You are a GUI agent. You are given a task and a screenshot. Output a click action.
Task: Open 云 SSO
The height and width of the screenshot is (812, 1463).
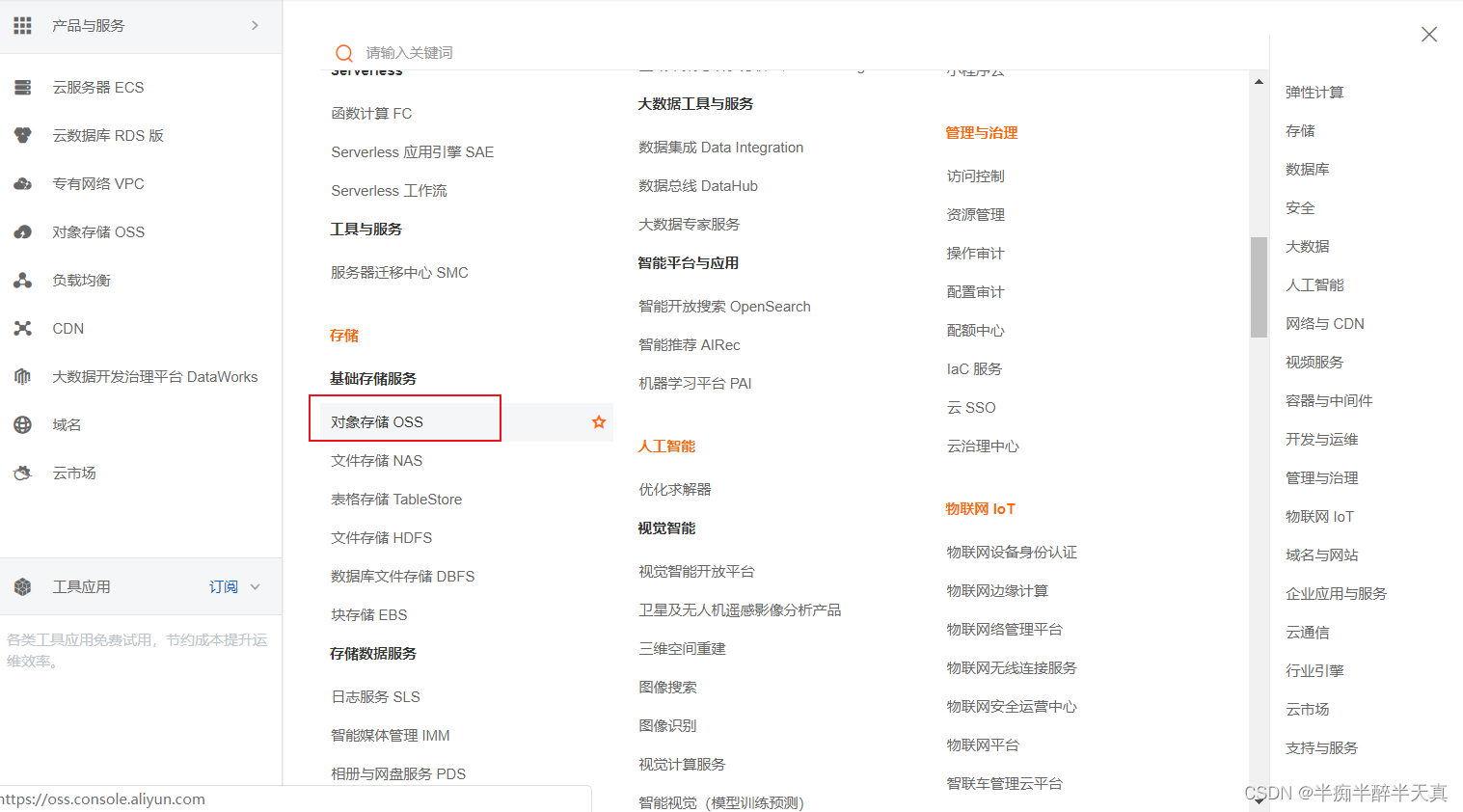coord(971,407)
